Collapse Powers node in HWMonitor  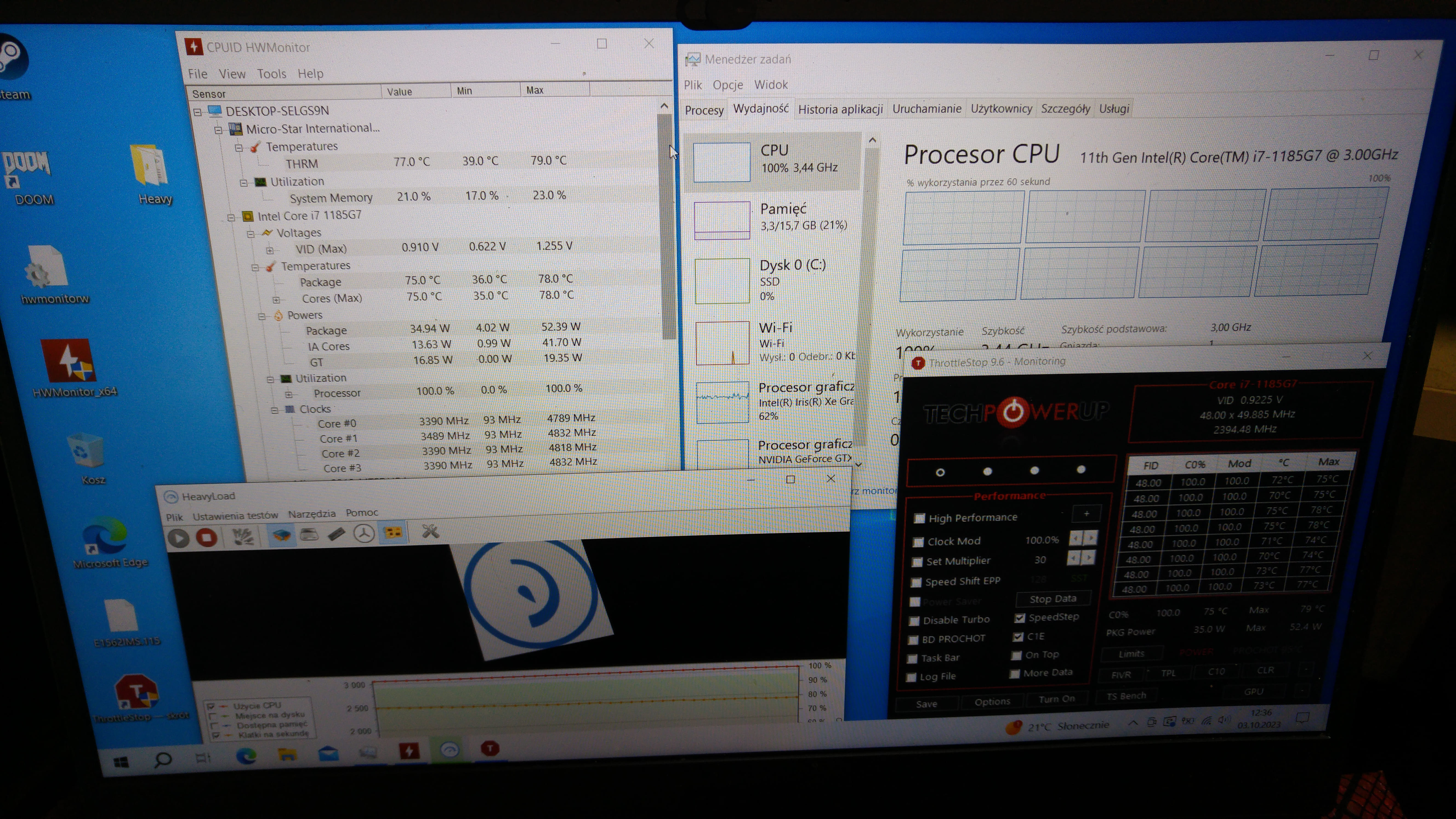[x=262, y=317]
